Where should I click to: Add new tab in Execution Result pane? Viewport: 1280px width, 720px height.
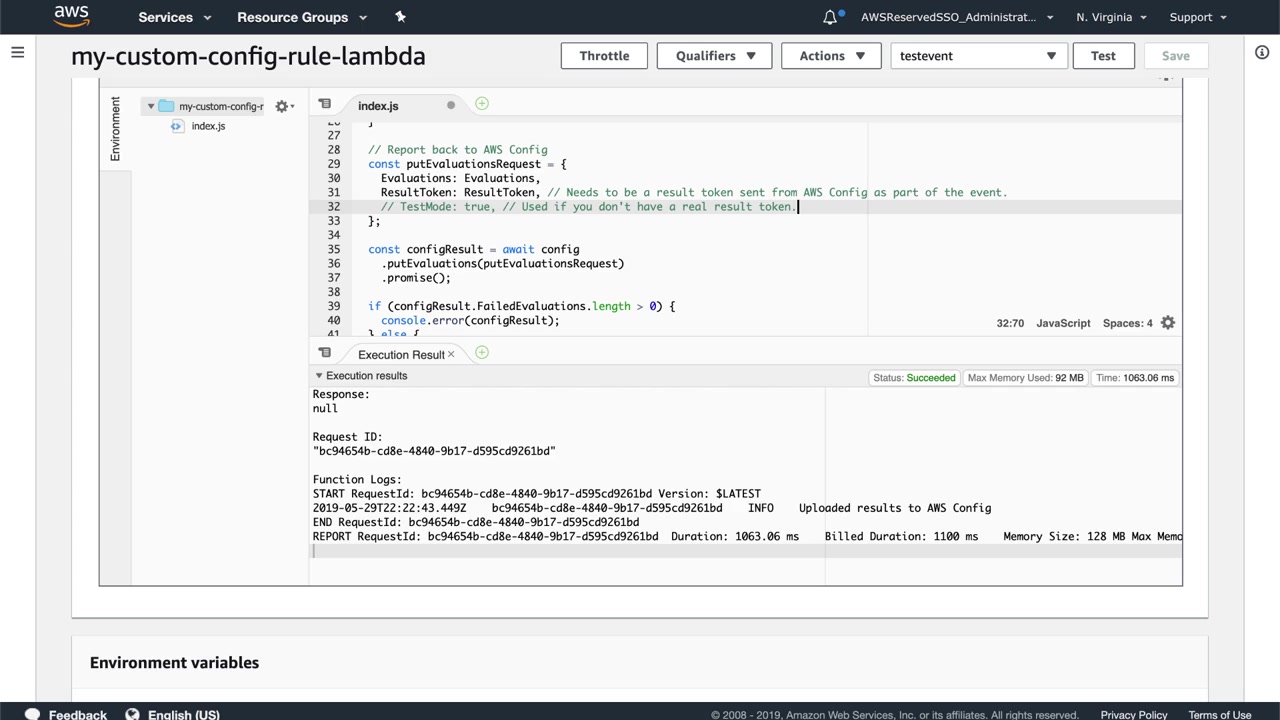[x=482, y=353]
